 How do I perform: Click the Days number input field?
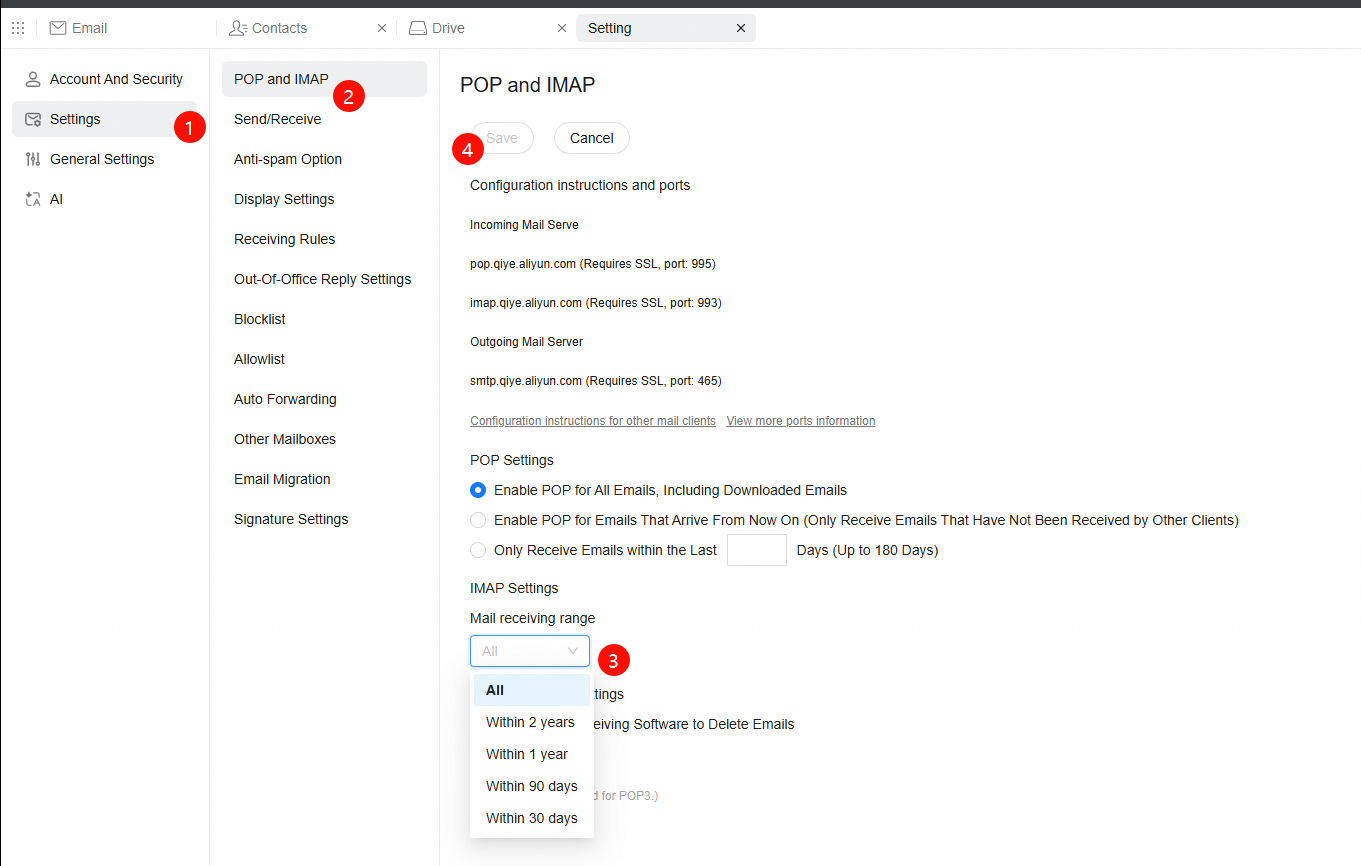(757, 550)
